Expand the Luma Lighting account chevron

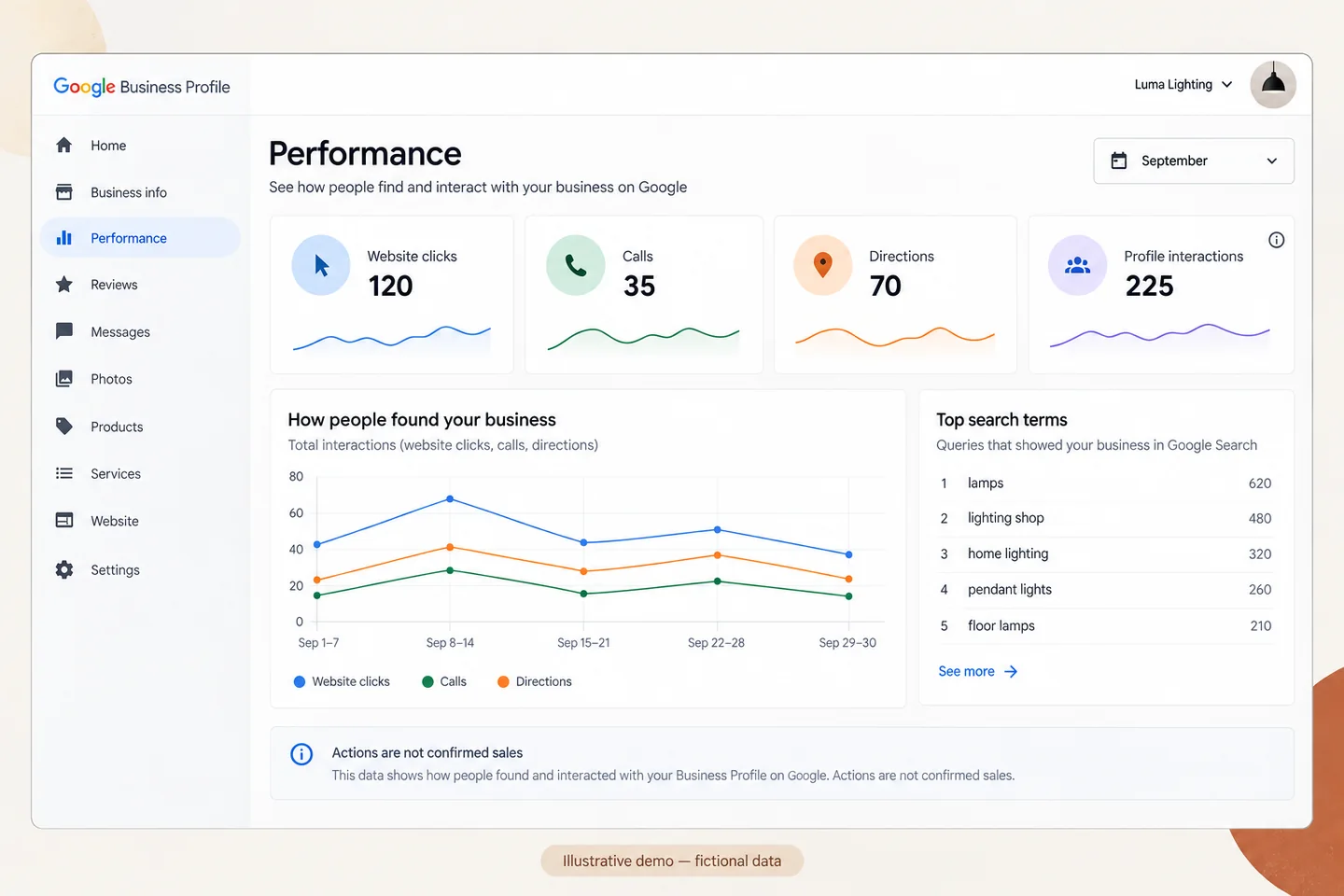[1226, 84]
